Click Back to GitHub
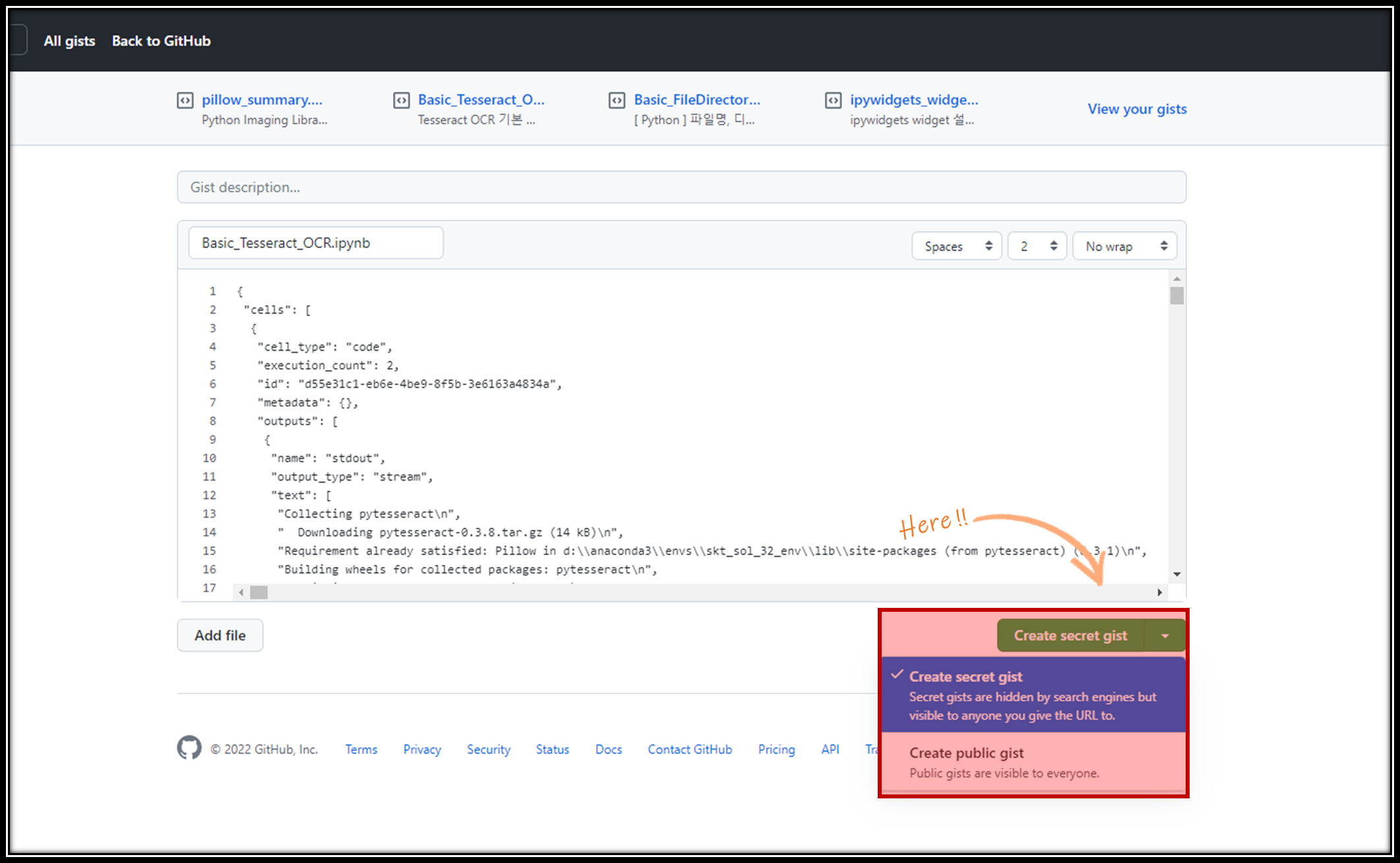 tap(162, 41)
